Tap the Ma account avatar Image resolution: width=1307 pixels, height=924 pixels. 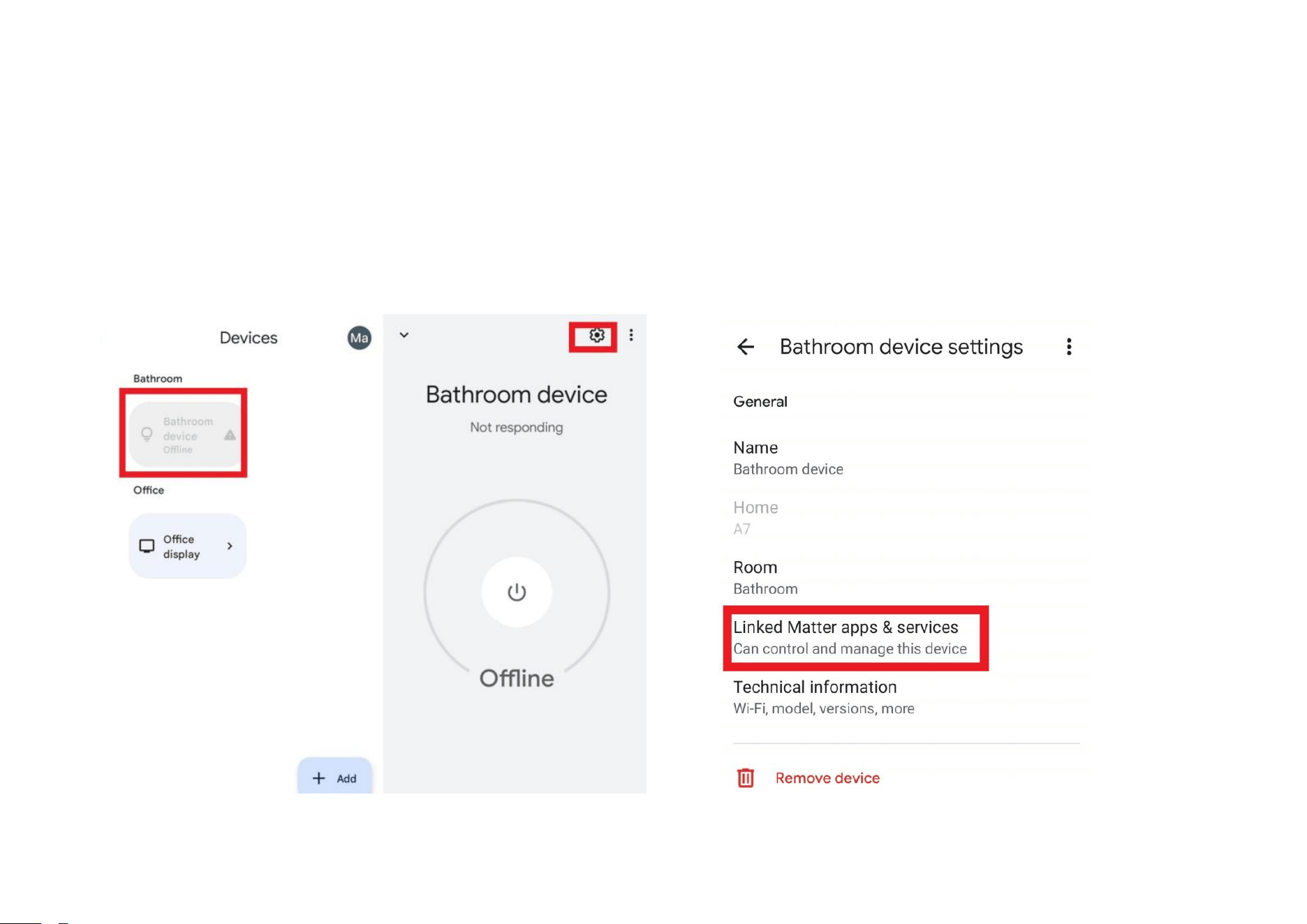point(359,338)
